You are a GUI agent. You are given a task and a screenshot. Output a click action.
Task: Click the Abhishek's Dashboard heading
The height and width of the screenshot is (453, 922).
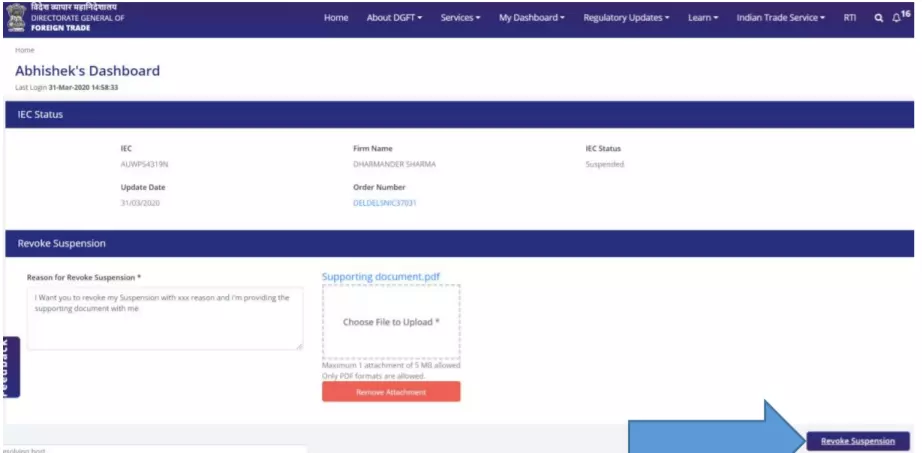(88, 71)
